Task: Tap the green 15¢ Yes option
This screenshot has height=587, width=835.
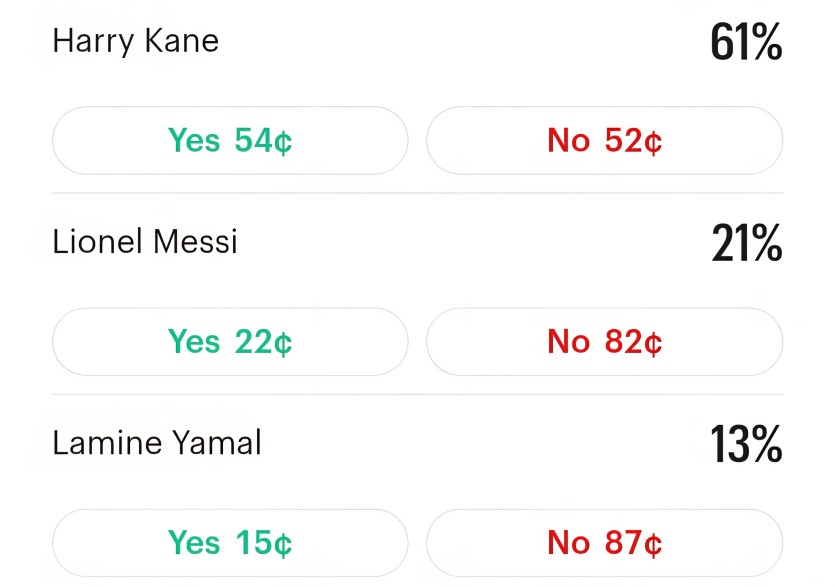Action: click(230, 543)
